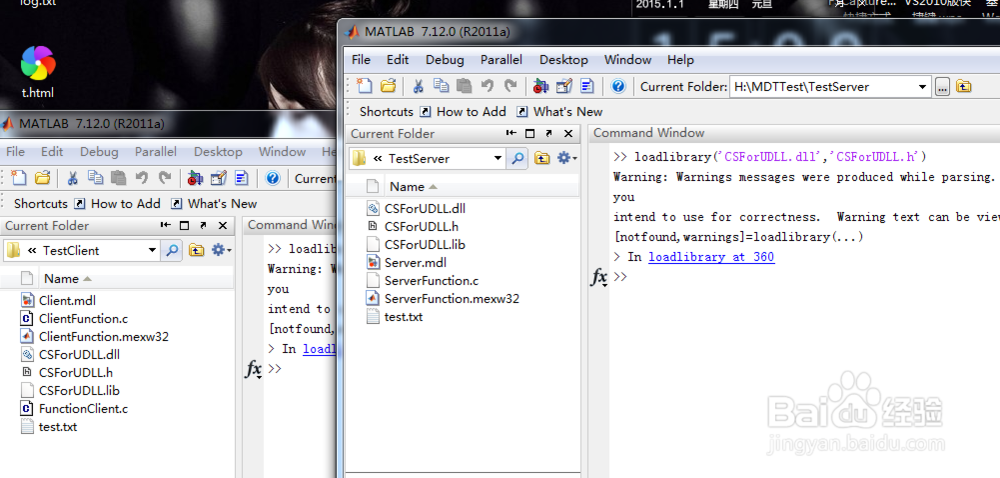Screen dimensions: 1000x478
Task: Click New file icon in front MATLAB toolbar
Action: pyautogui.click(x=364, y=86)
